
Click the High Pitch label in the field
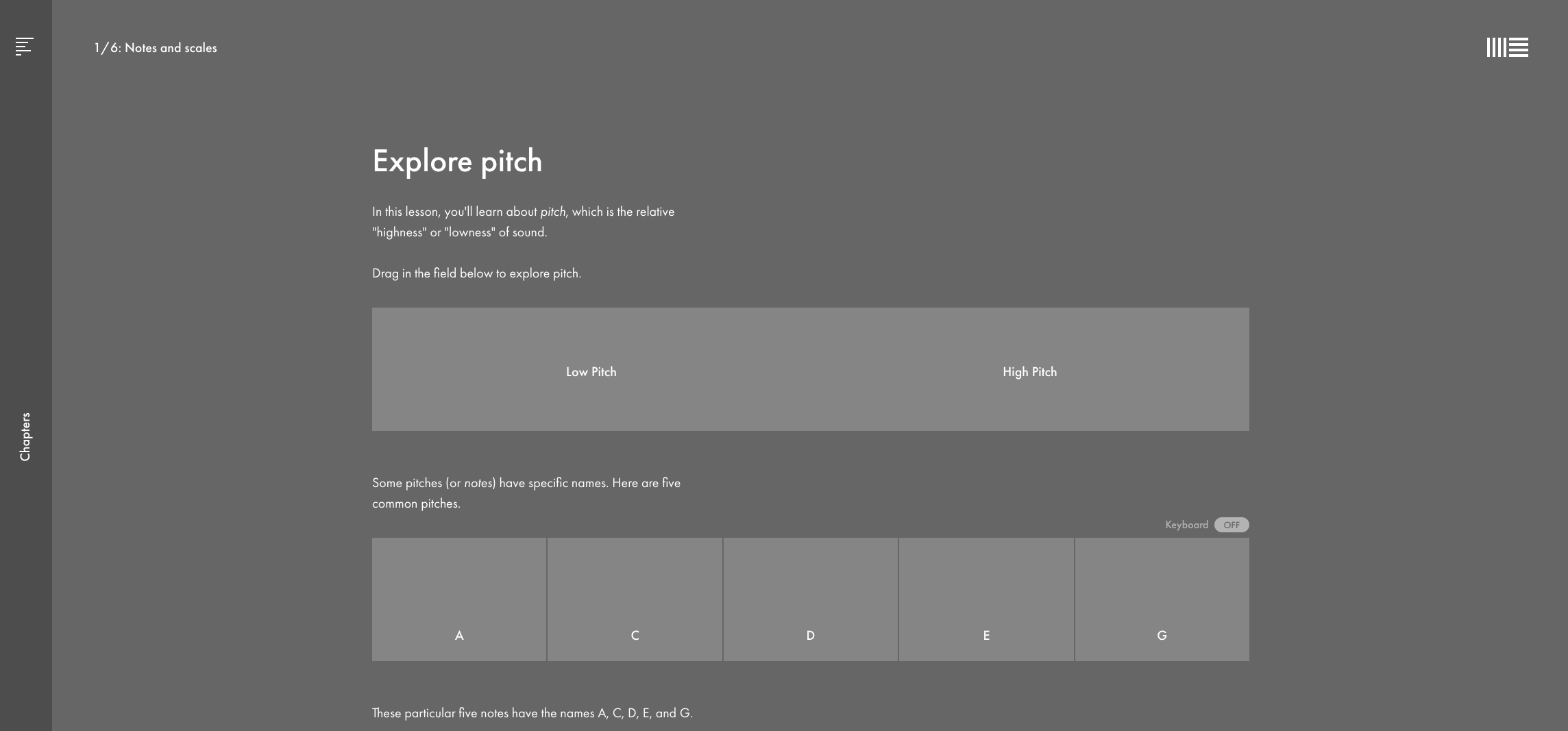tap(1029, 372)
